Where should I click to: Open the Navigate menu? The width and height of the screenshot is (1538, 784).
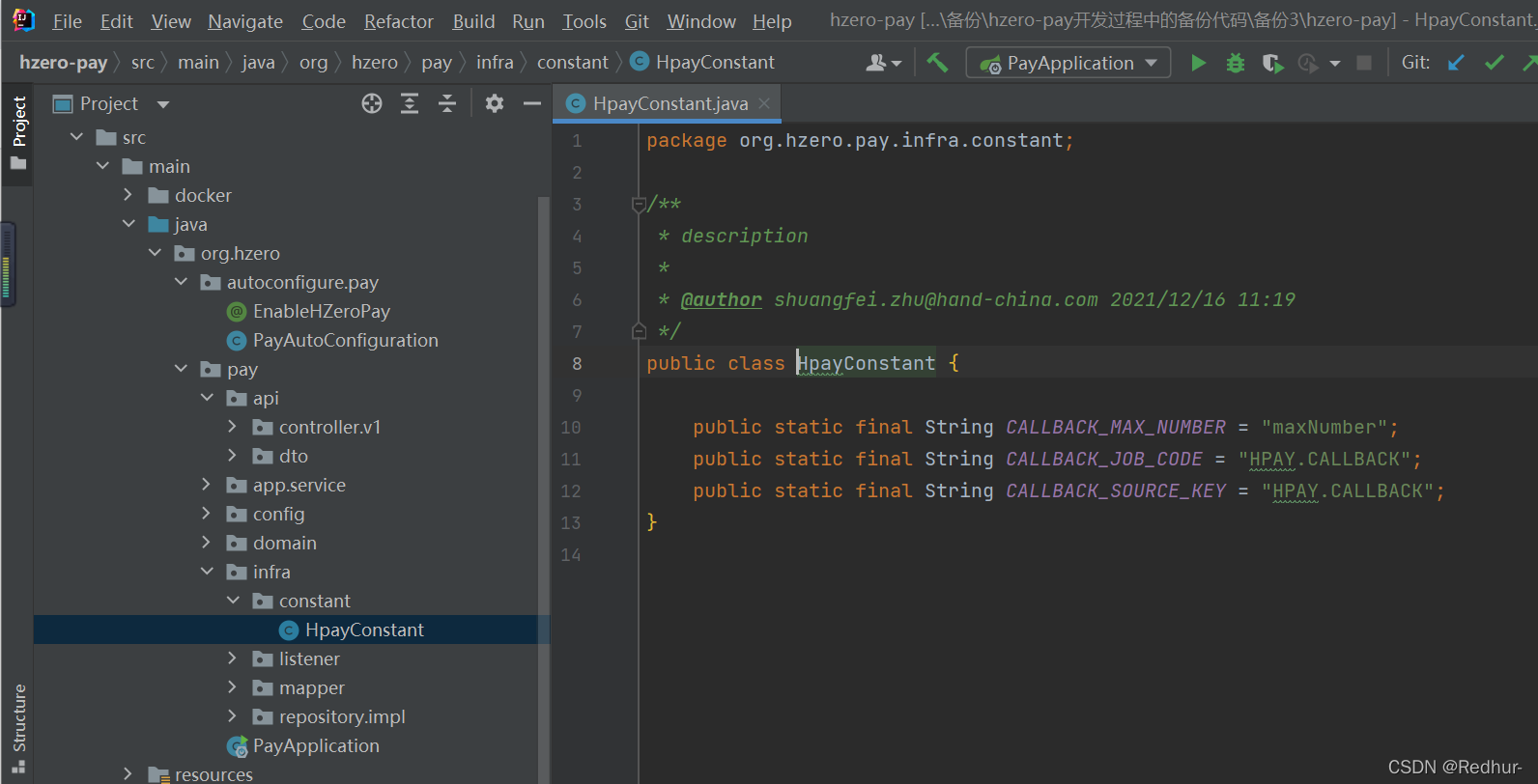point(245,21)
